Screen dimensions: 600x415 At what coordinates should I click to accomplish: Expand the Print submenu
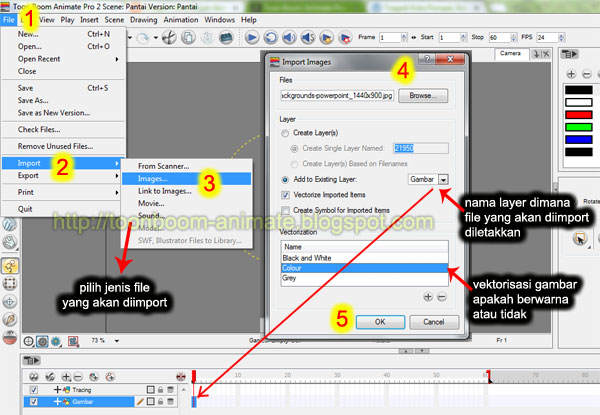[117, 192]
